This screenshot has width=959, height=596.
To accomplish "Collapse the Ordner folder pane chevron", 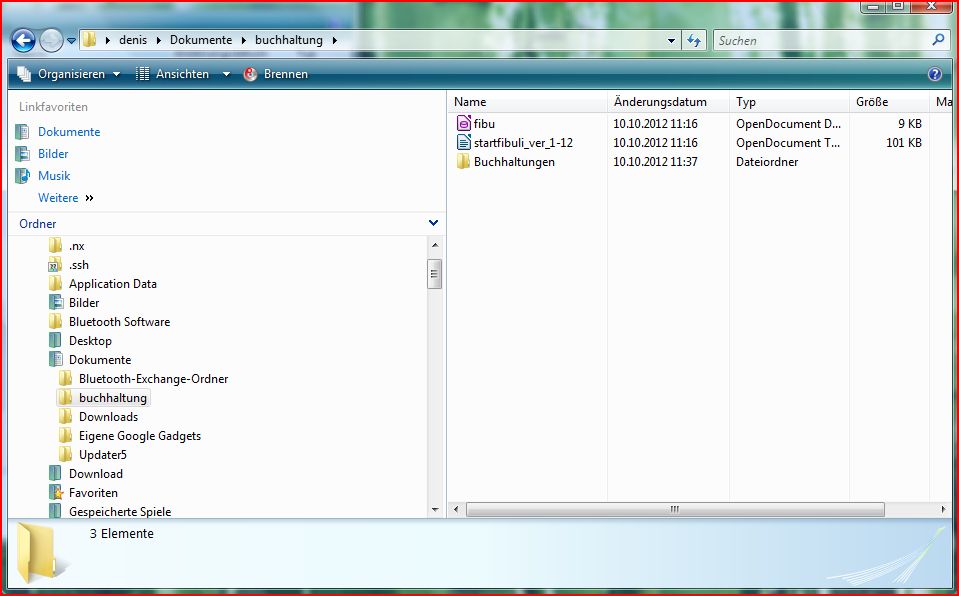I will pyautogui.click(x=433, y=223).
